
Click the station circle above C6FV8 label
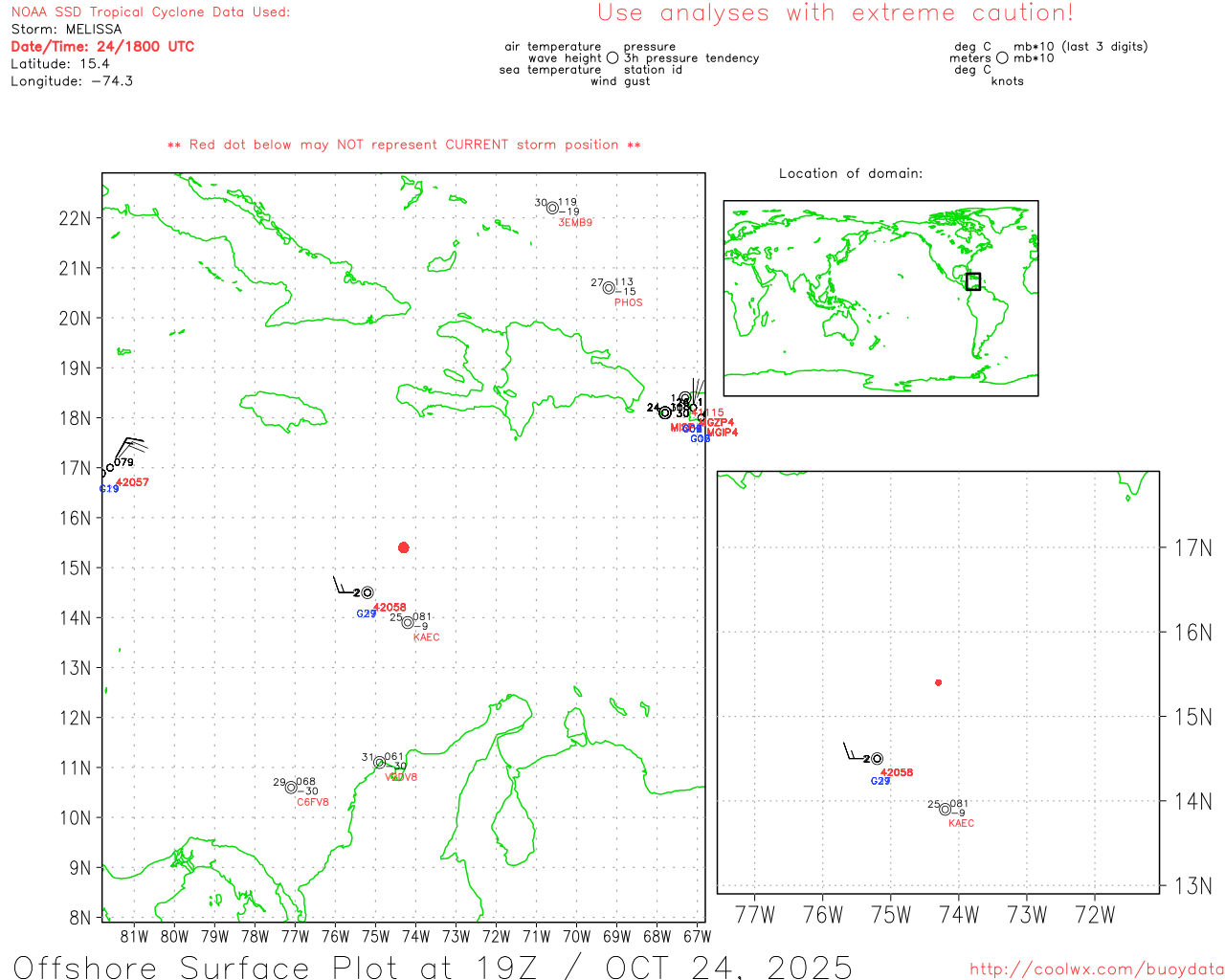[x=291, y=787]
